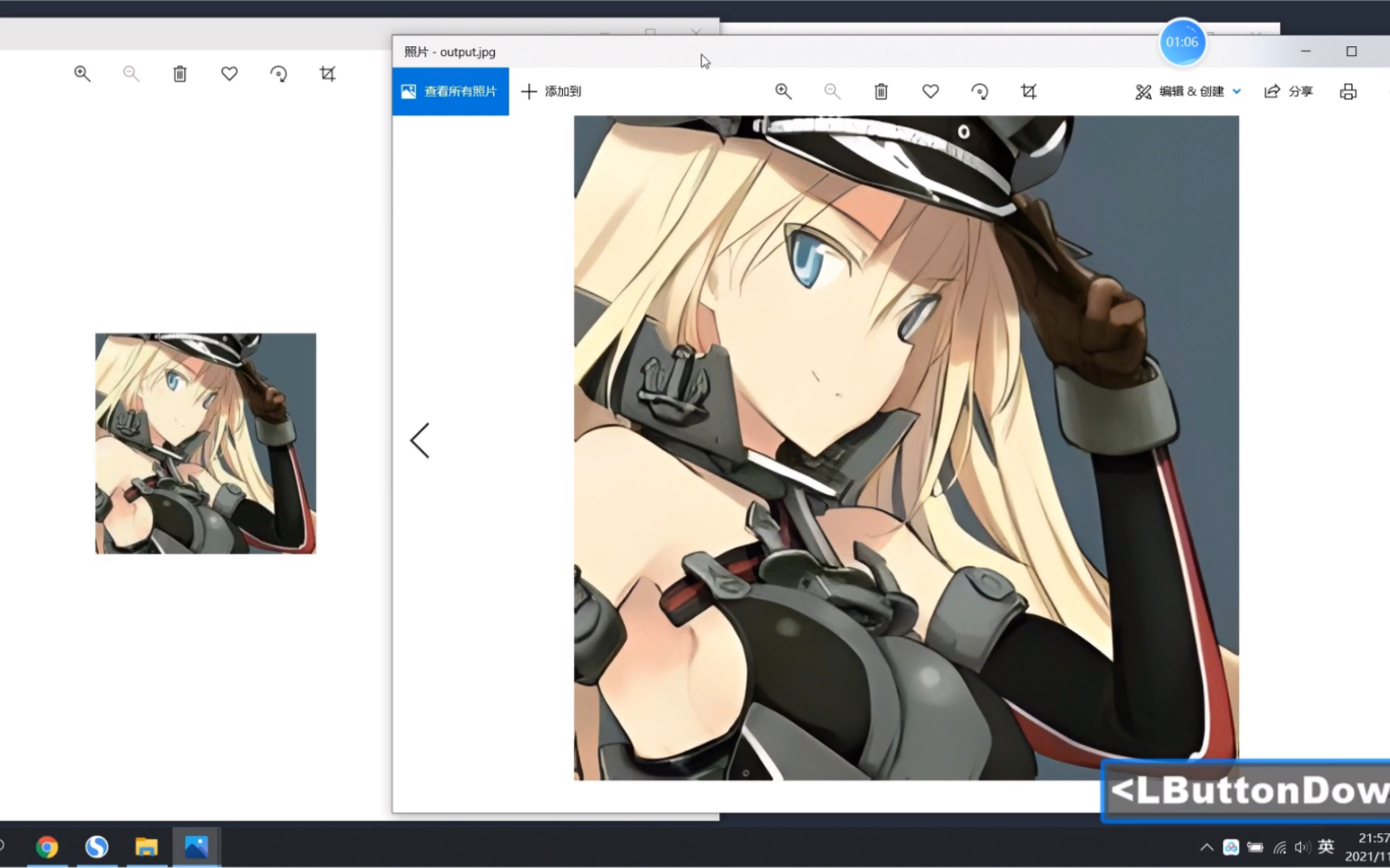Crop image in the back Photos window
Image resolution: width=1390 pixels, height=868 pixels.
tap(327, 74)
